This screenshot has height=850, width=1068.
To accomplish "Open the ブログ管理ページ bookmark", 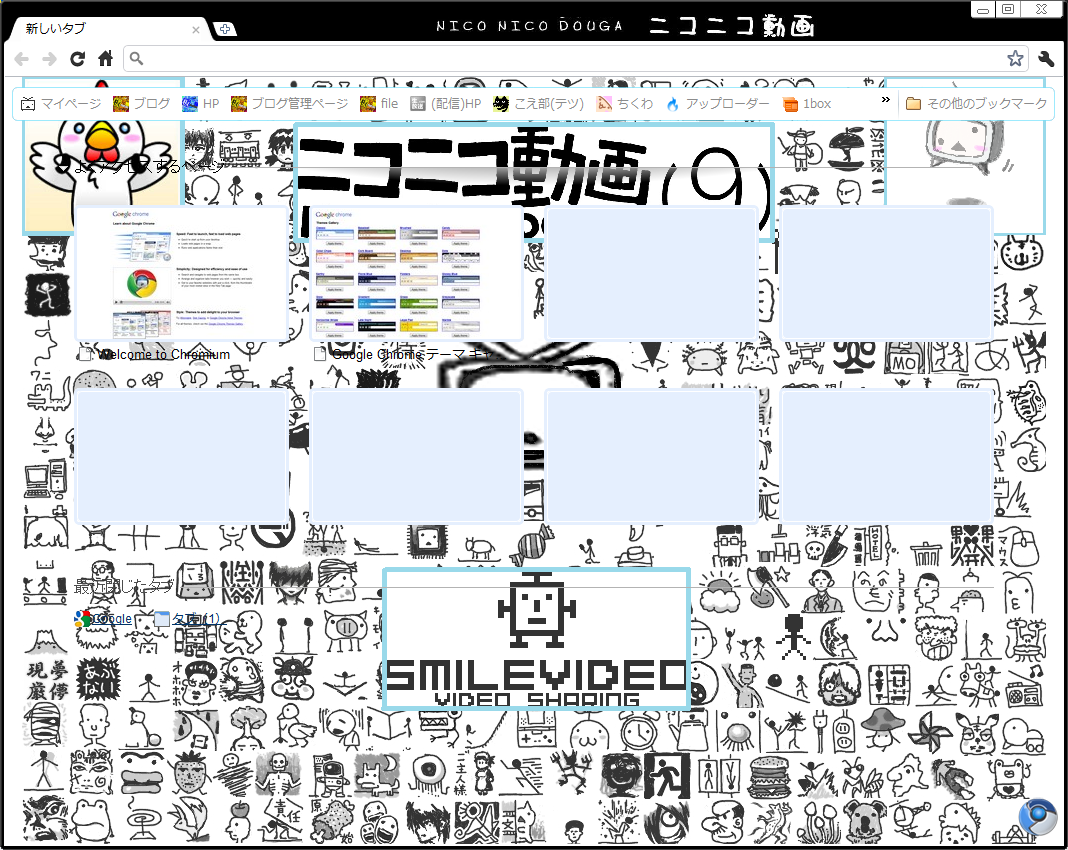I will [x=289, y=104].
